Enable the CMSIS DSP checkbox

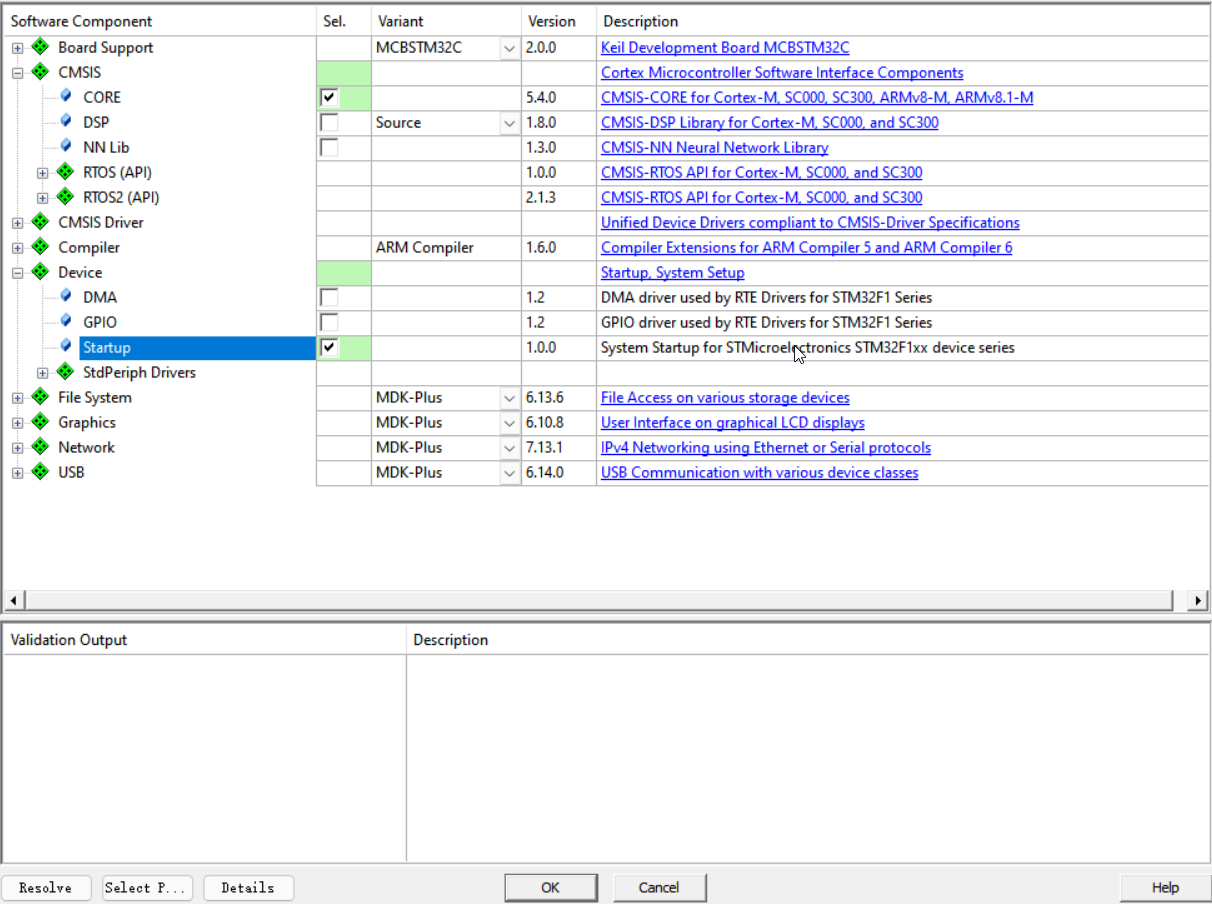tap(329, 123)
